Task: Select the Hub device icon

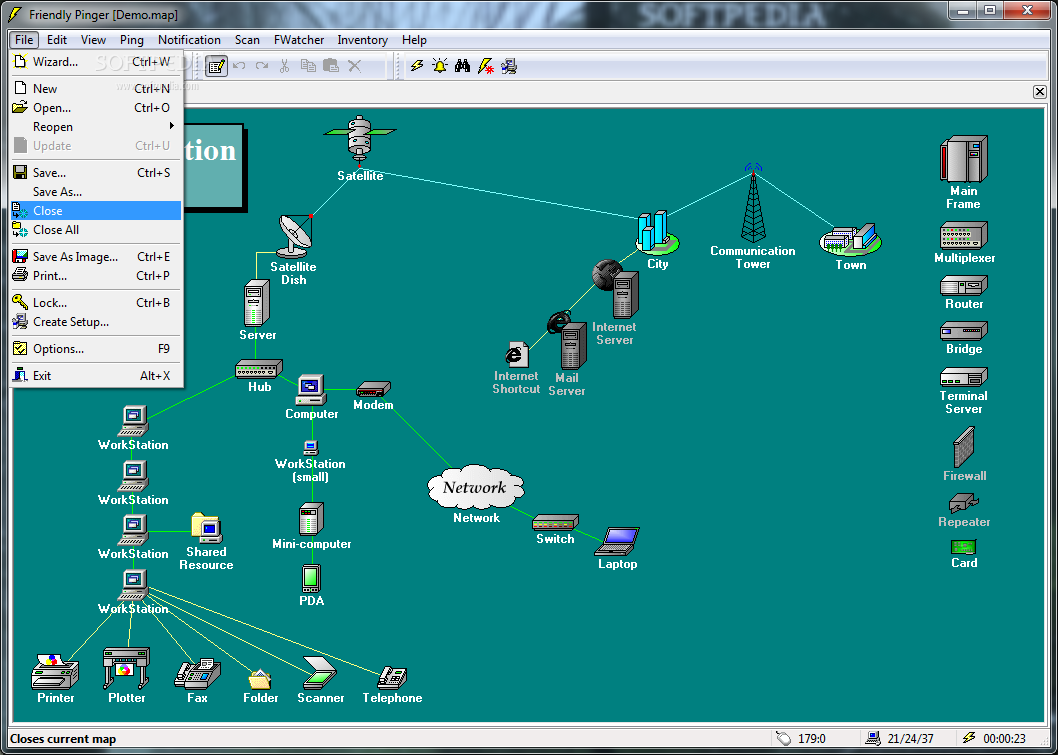Action: tap(258, 368)
